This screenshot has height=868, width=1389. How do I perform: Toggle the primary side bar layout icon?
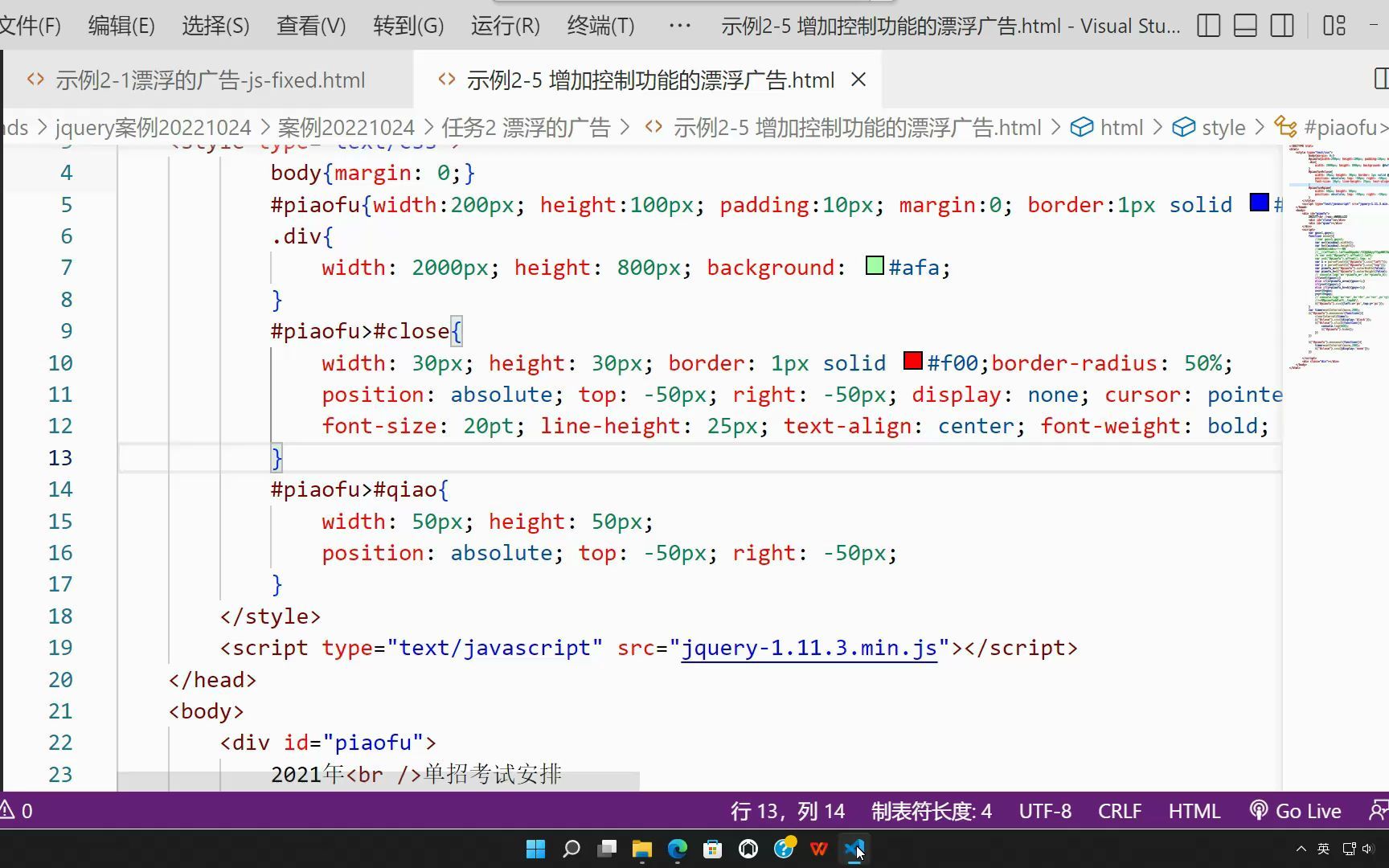tap(1208, 26)
